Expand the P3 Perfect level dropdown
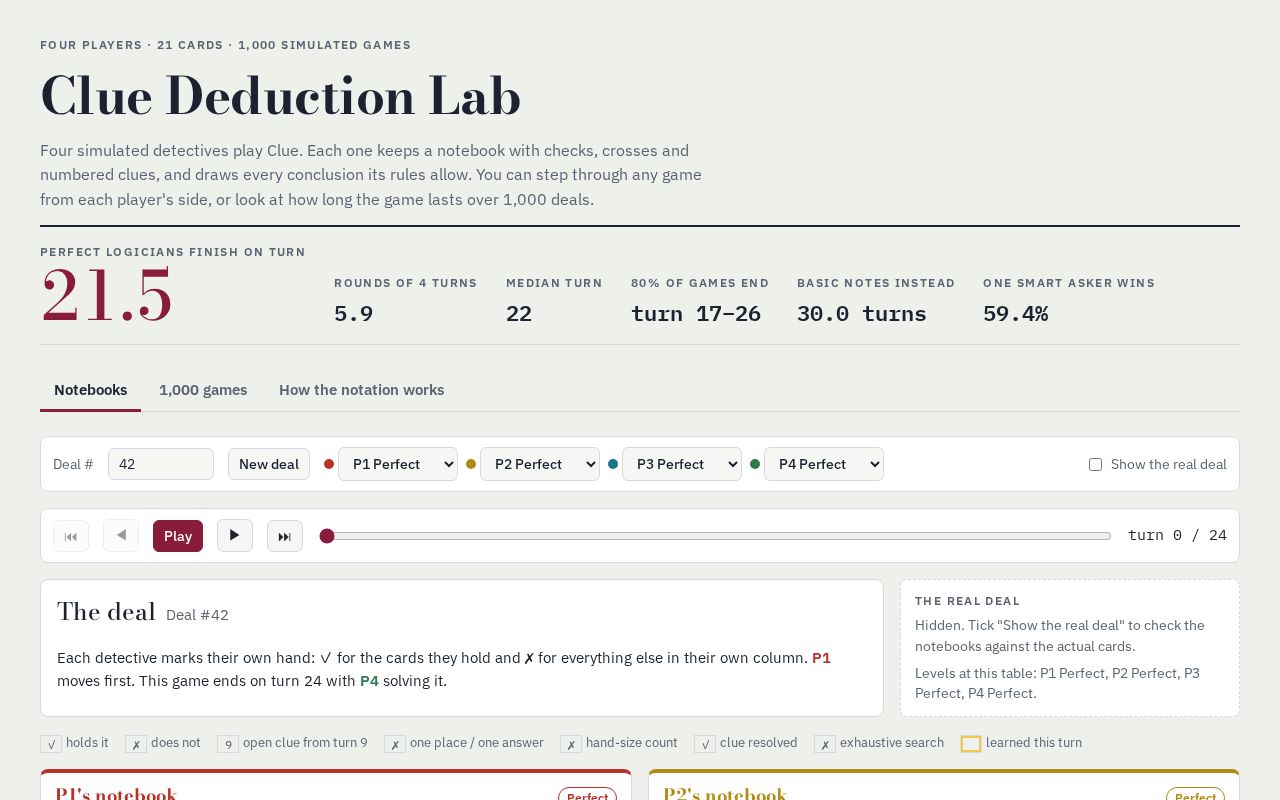Image resolution: width=1280 pixels, height=800 pixels. tap(682, 464)
